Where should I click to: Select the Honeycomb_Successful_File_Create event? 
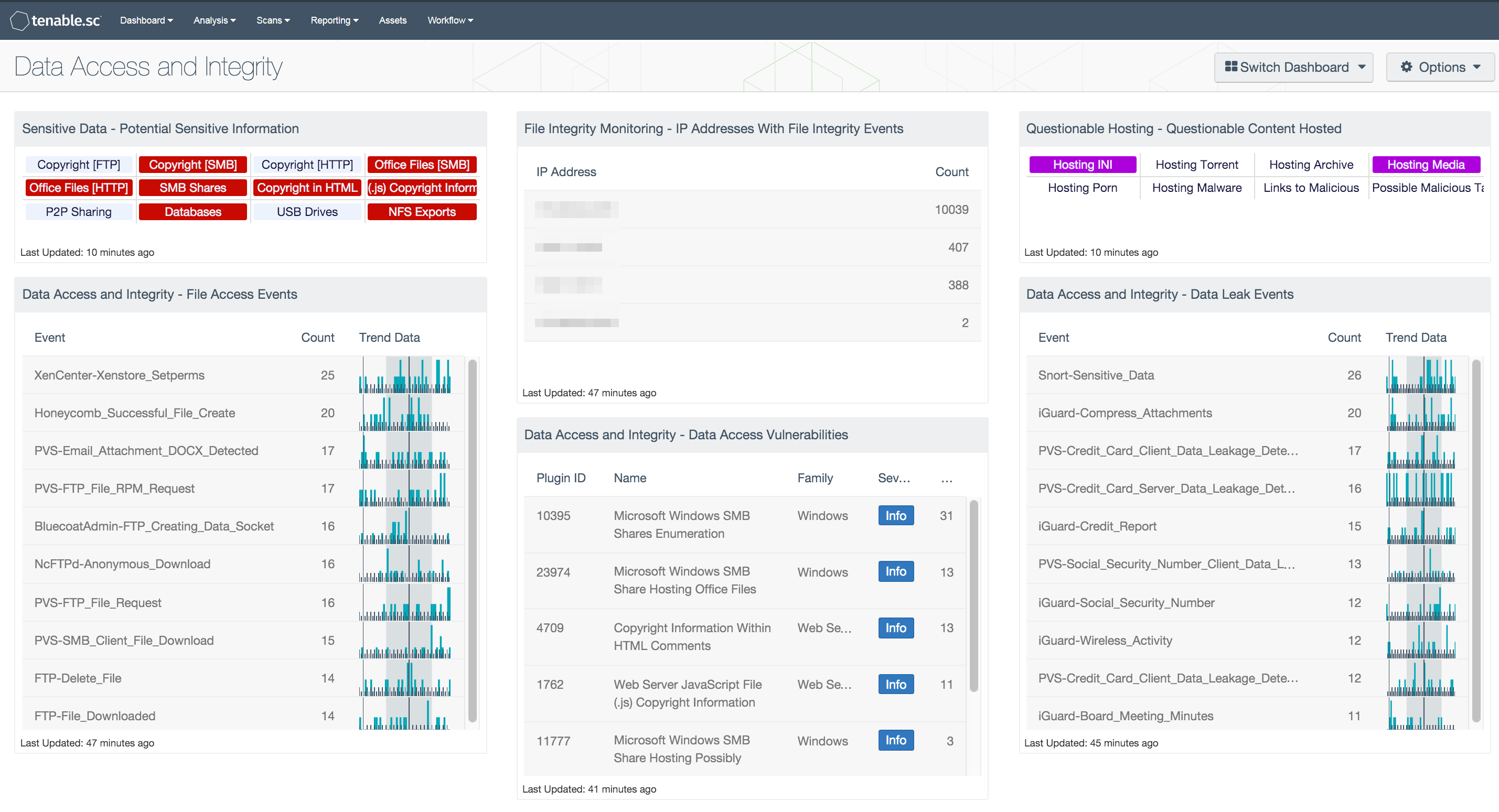click(x=243, y=413)
